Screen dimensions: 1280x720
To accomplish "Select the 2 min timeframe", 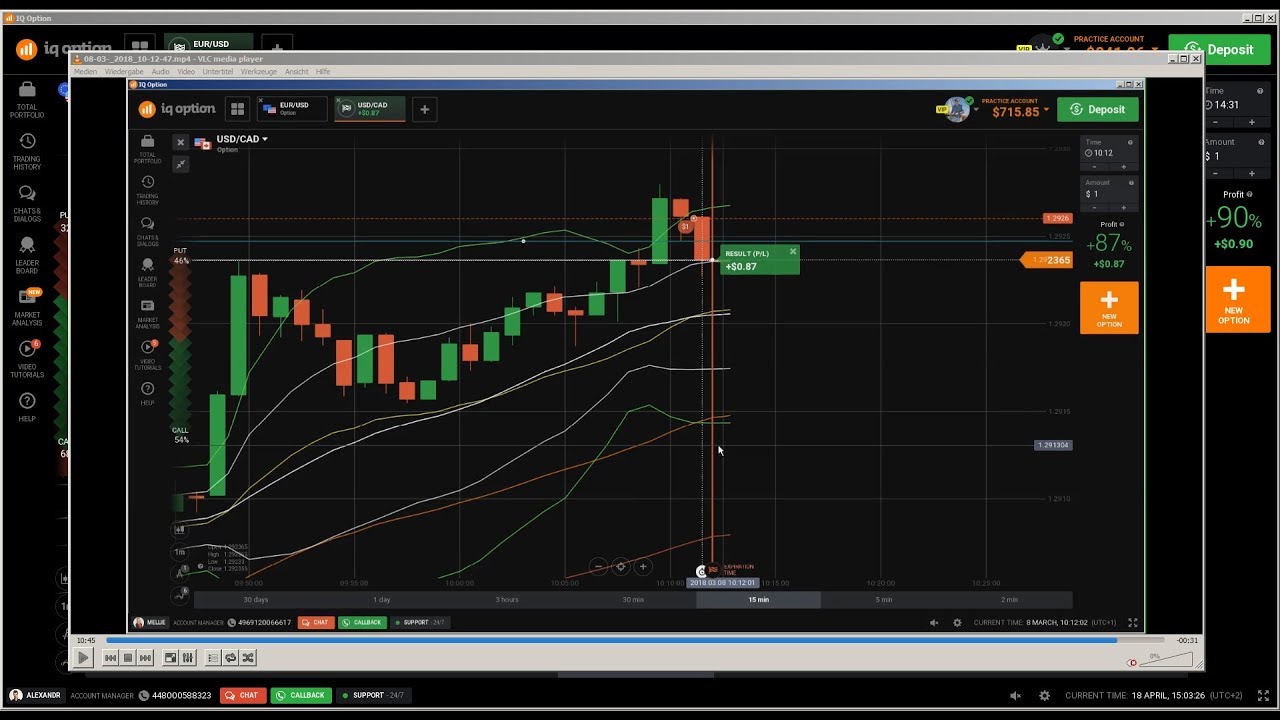I will pos(1009,599).
